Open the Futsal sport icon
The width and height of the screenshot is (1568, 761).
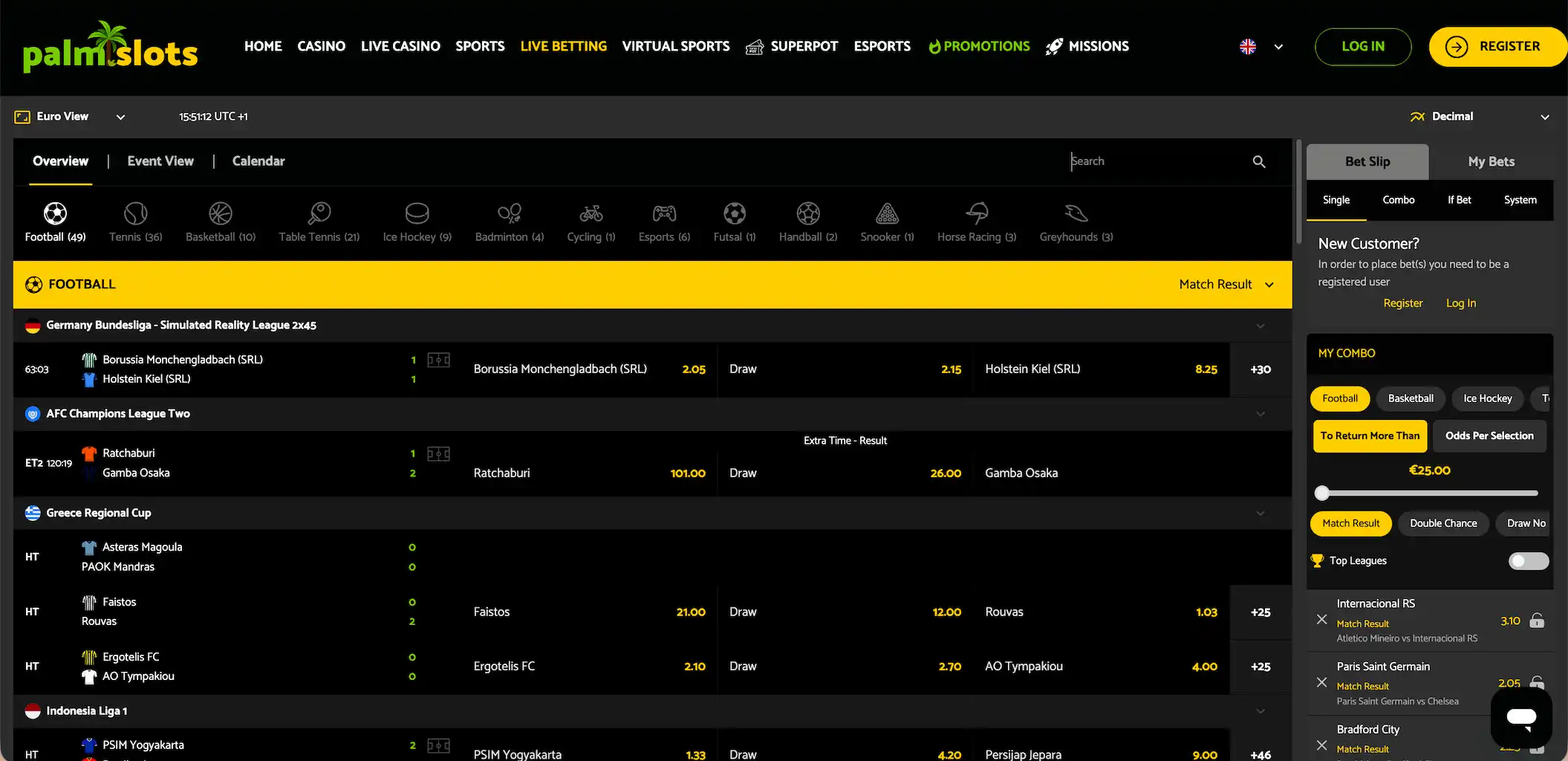click(735, 214)
